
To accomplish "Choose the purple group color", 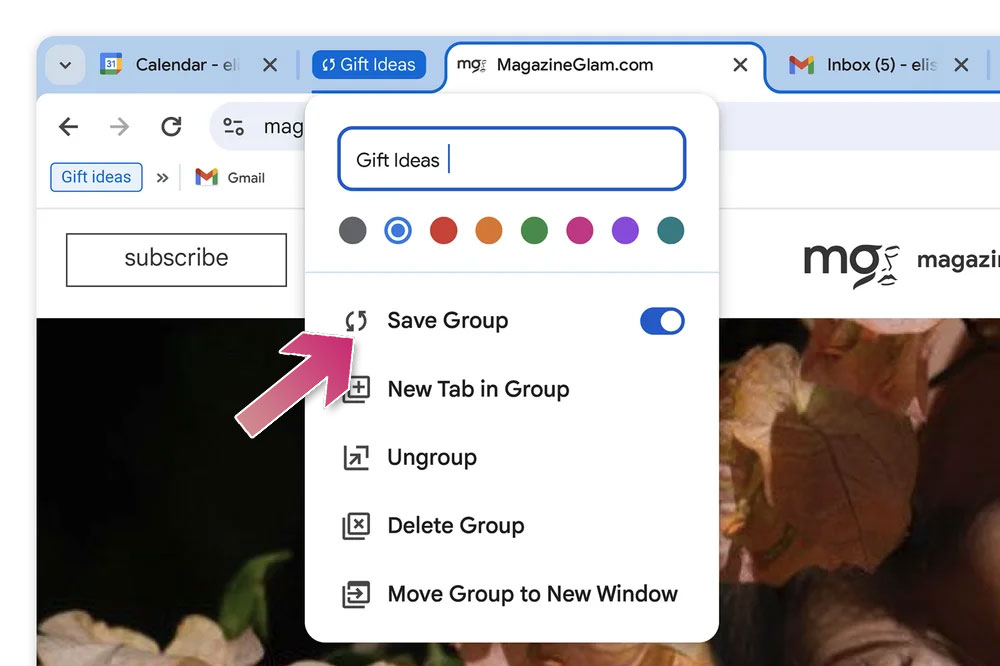I will pos(625,230).
